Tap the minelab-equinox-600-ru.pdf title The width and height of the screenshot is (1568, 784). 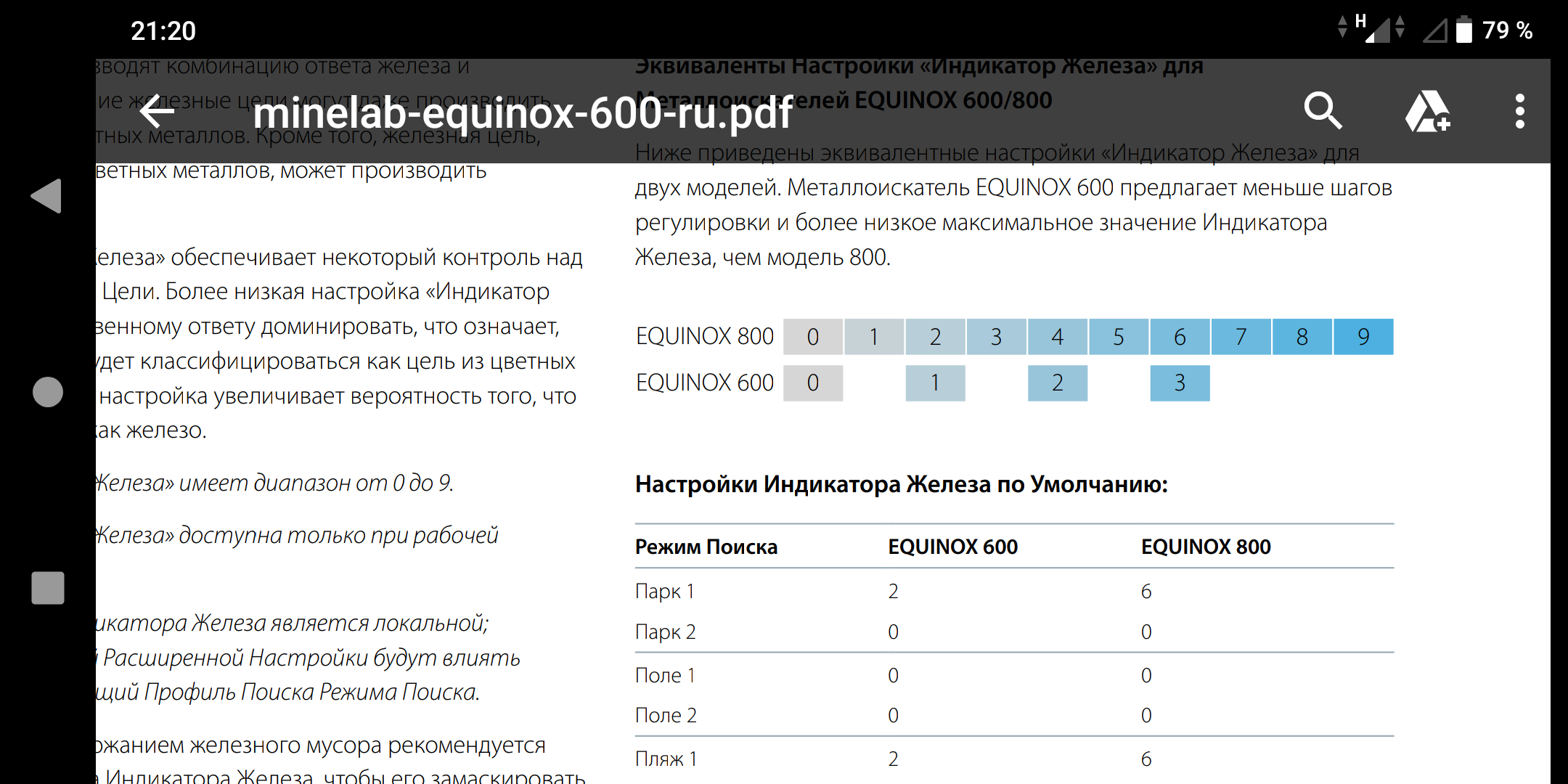point(523,113)
